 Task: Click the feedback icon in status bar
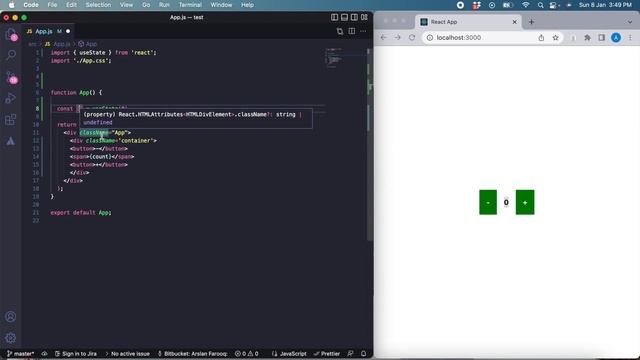(x=350, y=353)
